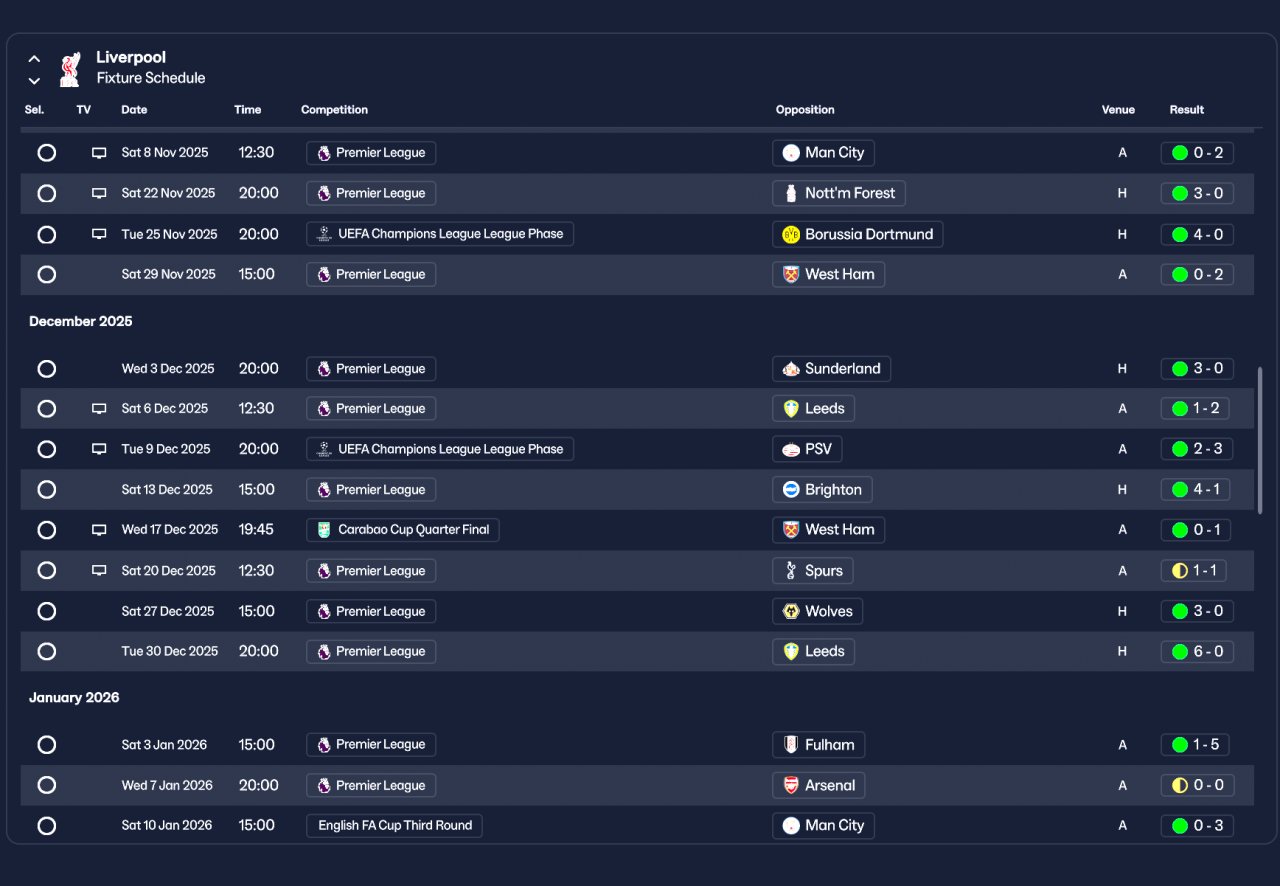Sort fixtures by the Result column header
1280x886 pixels.
click(x=1187, y=110)
